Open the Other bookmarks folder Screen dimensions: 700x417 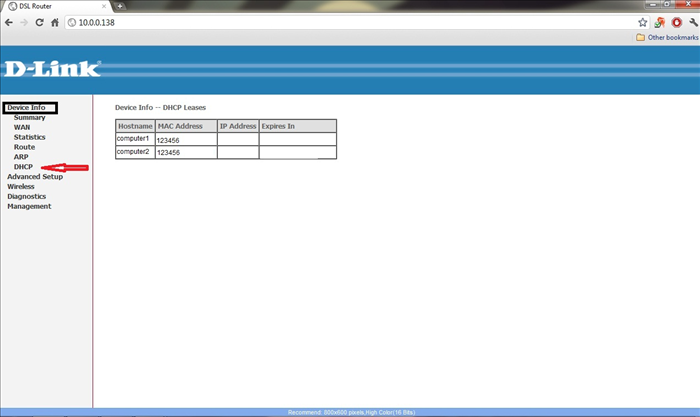click(x=667, y=37)
